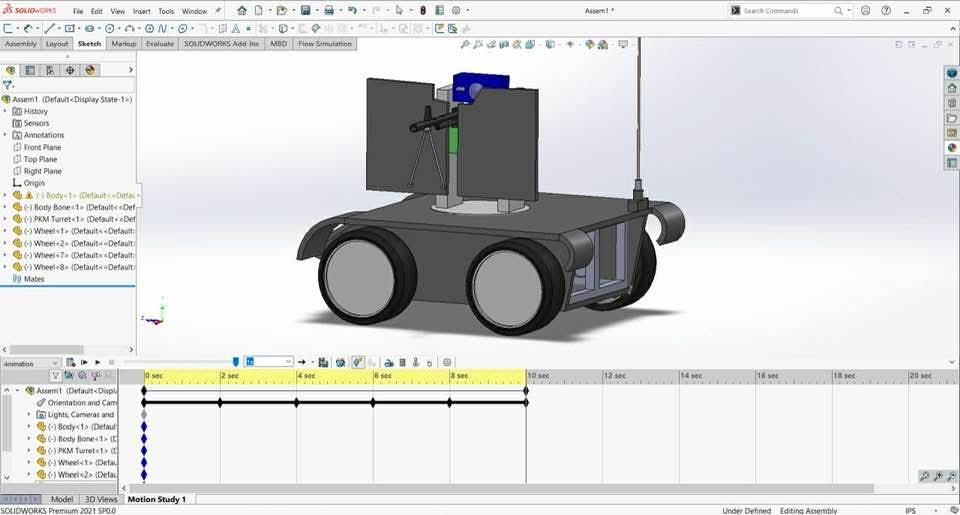Play the animation from start

pos(84,362)
